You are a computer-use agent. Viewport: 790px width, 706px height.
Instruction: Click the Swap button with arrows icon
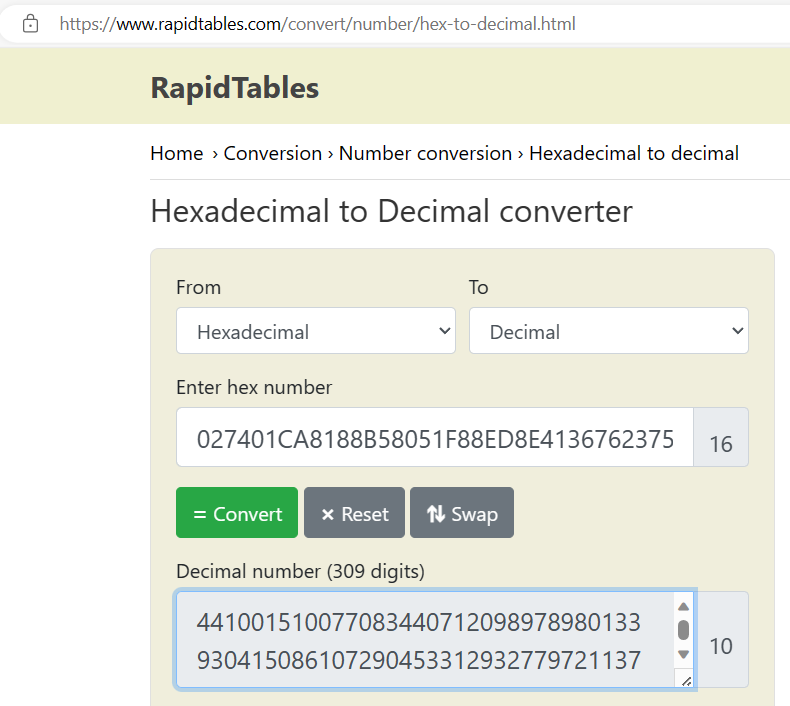(461, 513)
